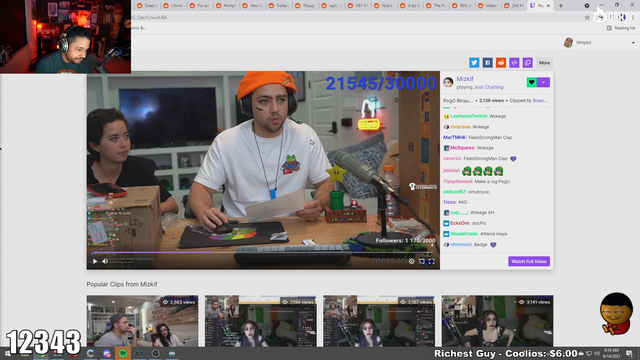This screenshot has height=360, width=640.
Task: Open Chrome three-dot menu
Action: pyautogui.click(x=633, y=18)
